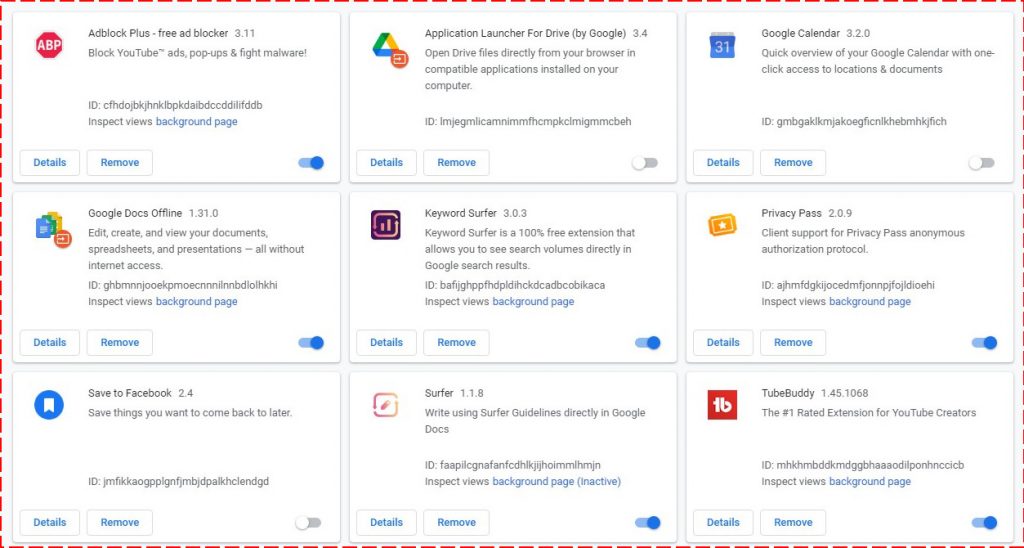Open Keyword Surfer background page link
The image size is (1024, 548).
pos(533,302)
